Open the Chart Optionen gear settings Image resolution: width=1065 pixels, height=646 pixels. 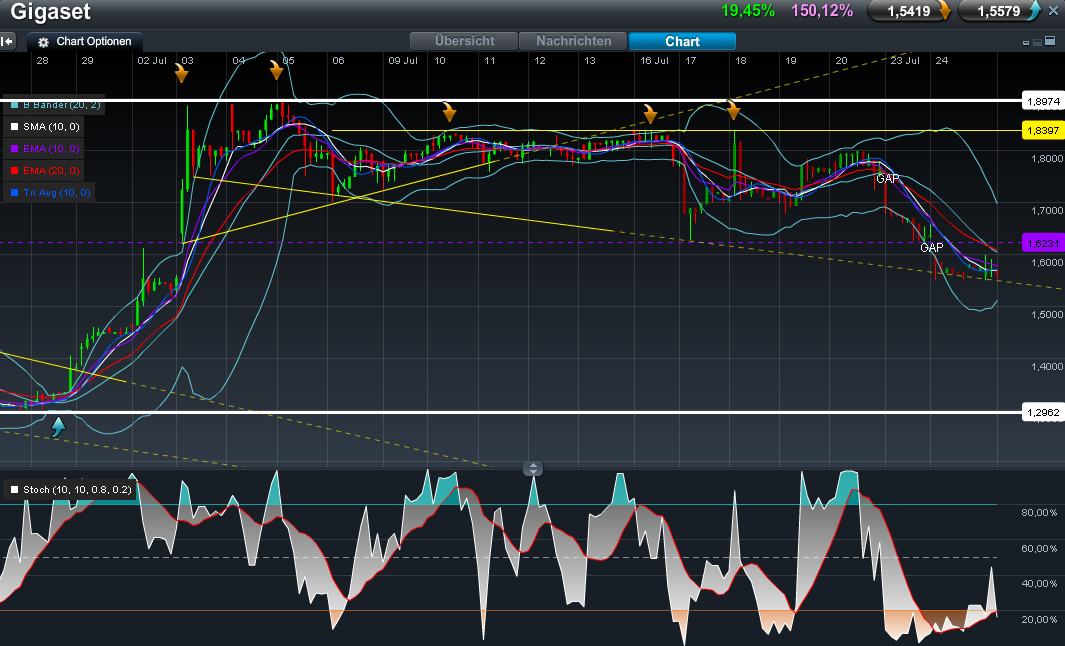43,42
